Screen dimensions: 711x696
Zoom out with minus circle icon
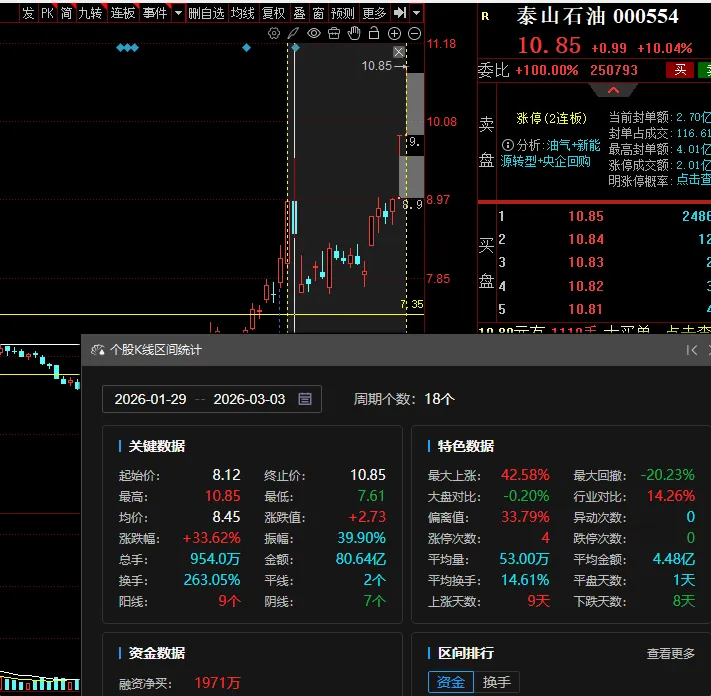(414, 33)
